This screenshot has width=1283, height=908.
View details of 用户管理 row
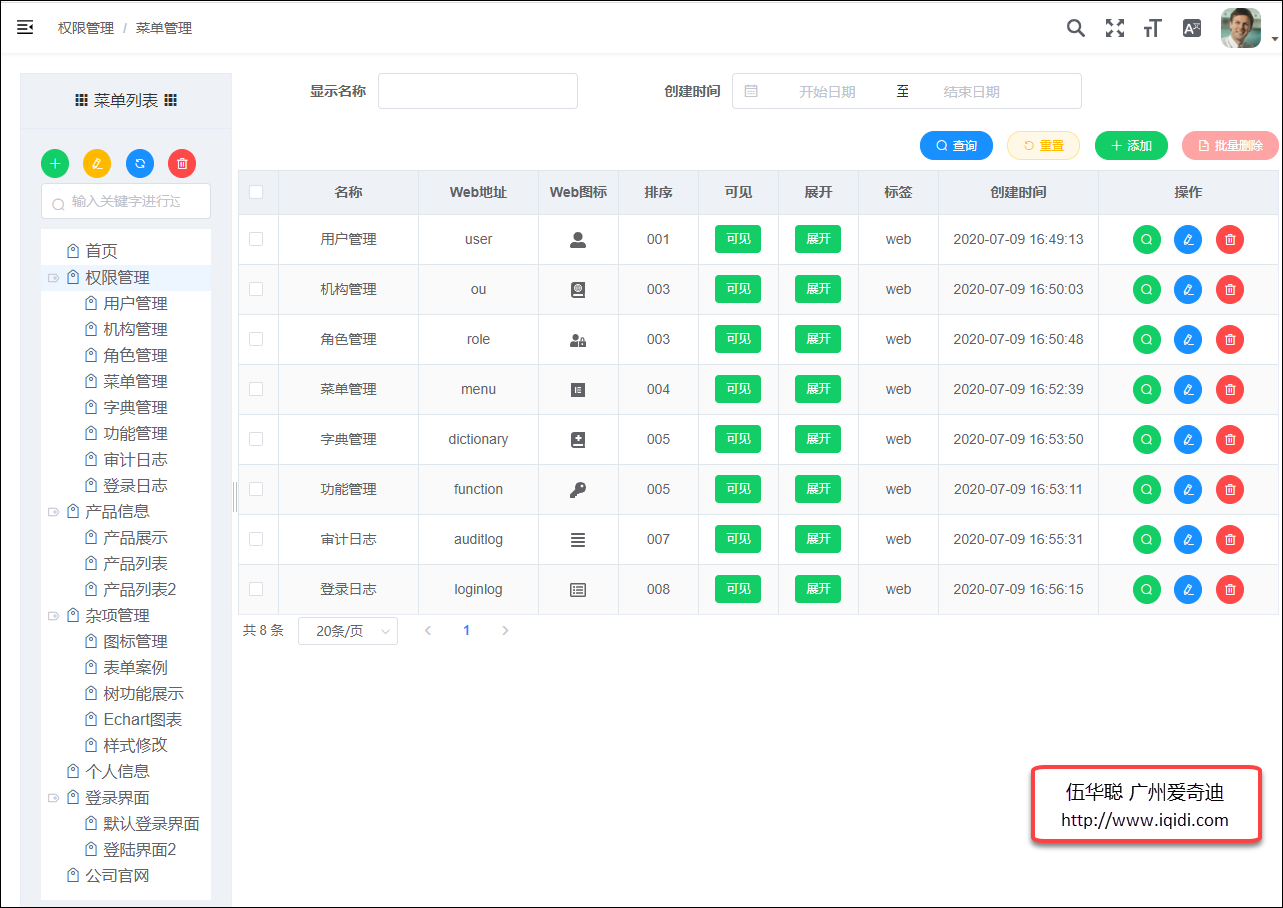click(x=1146, y=239)
